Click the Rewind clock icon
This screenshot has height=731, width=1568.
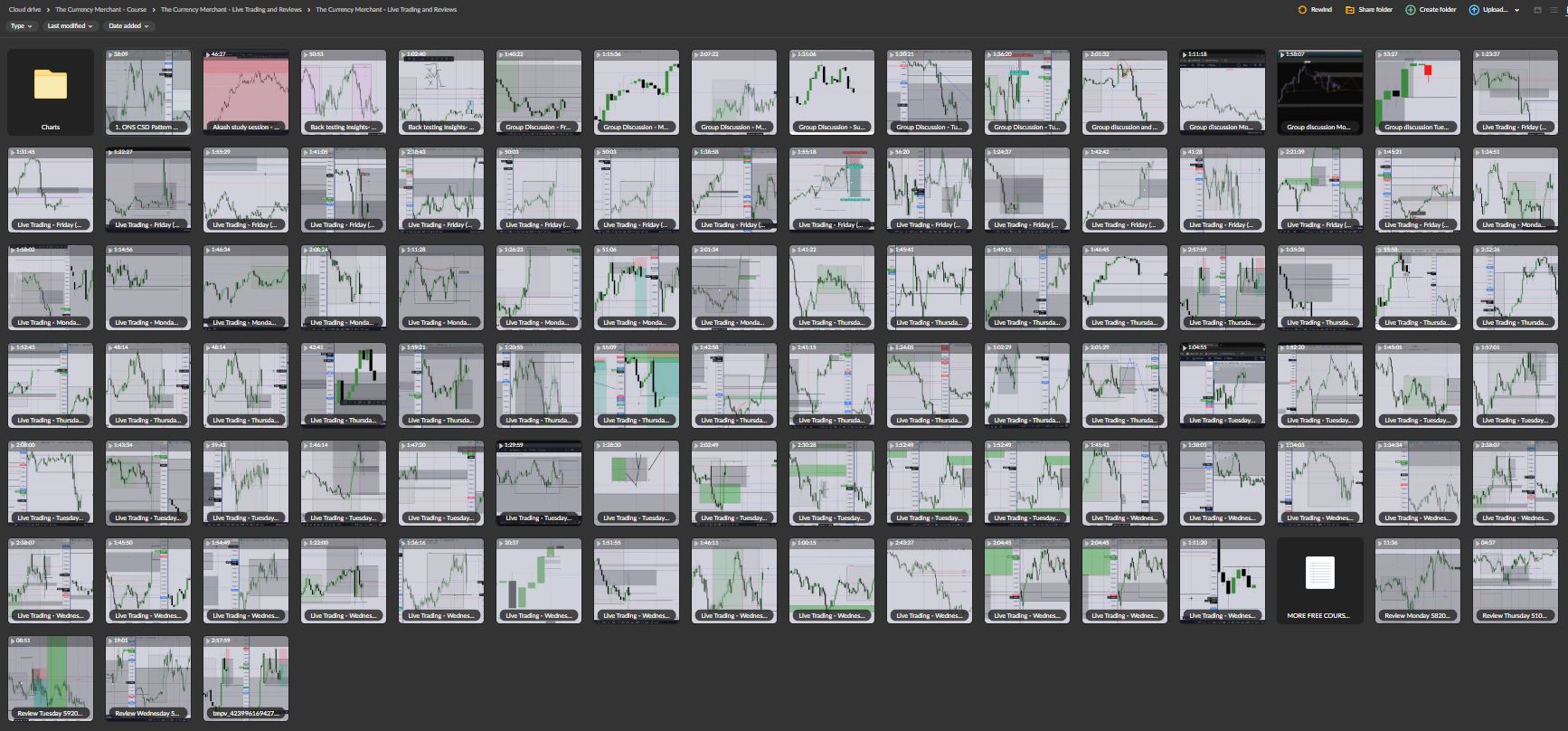click(1302, 10)
